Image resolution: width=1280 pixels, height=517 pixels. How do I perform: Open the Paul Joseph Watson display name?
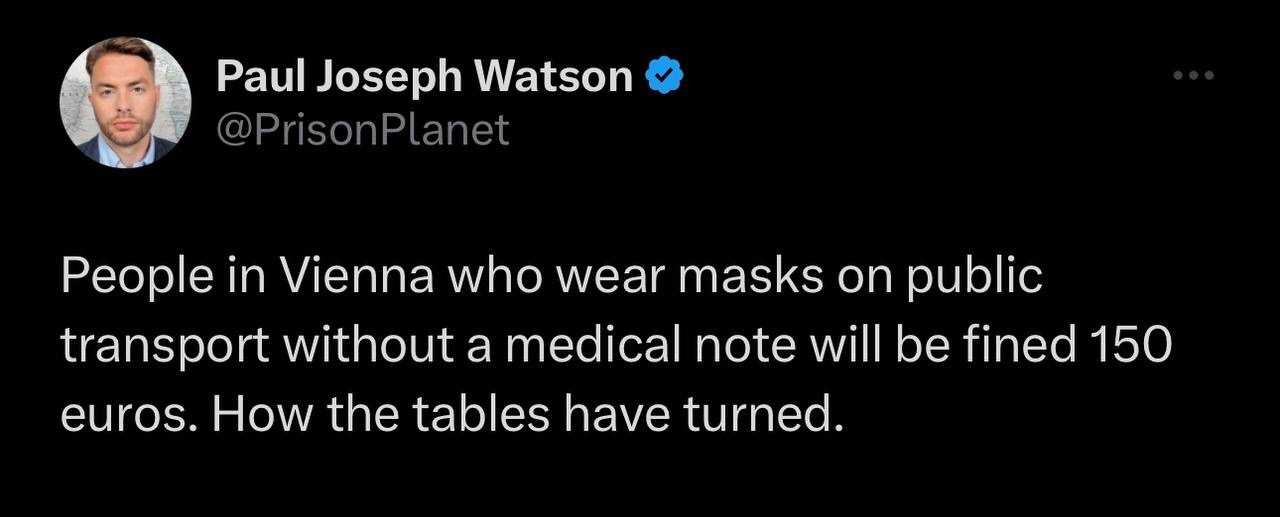pyautogui.click(x=425, y=78)
